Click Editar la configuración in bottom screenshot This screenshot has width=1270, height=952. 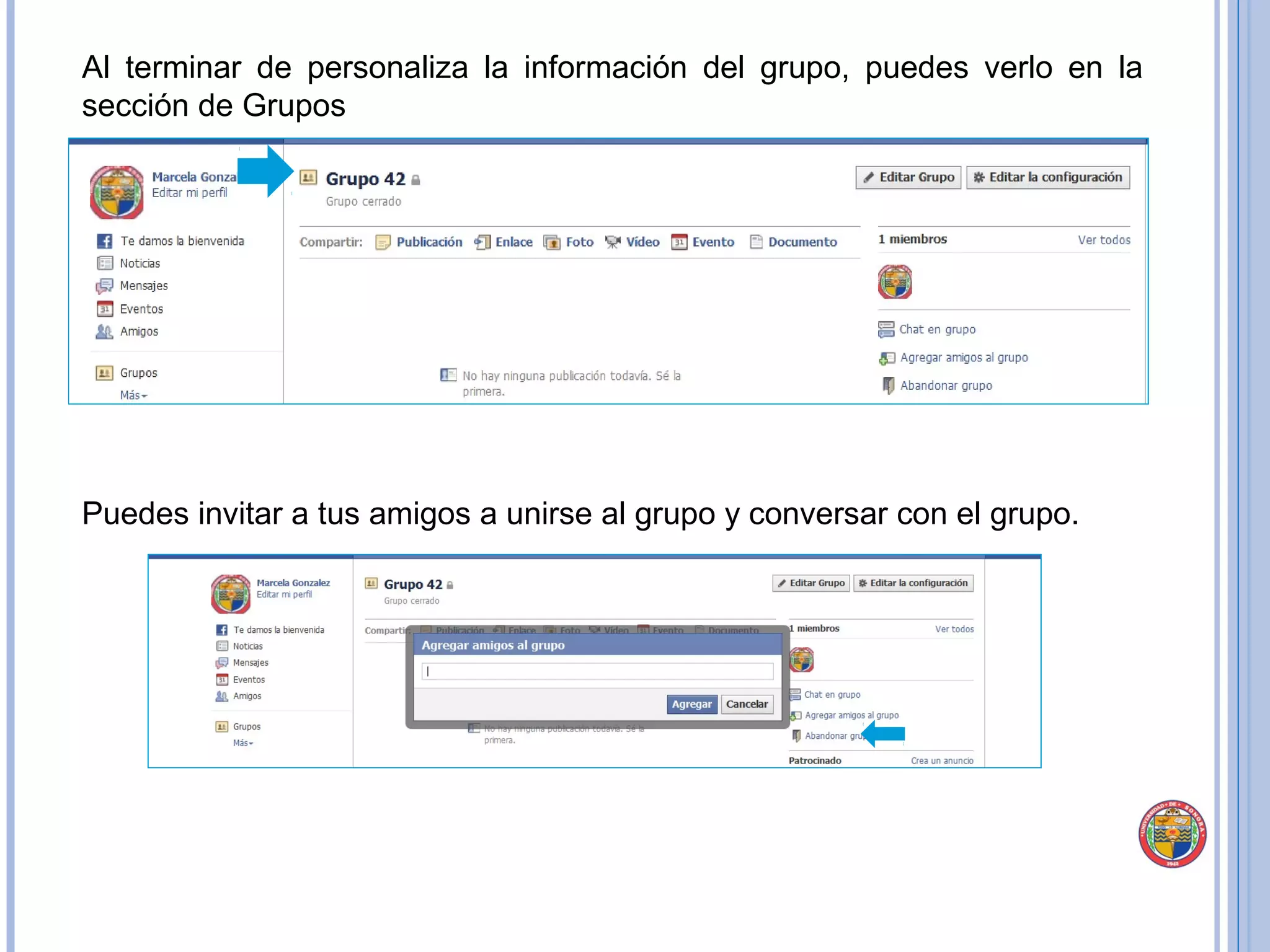(913, 583)
